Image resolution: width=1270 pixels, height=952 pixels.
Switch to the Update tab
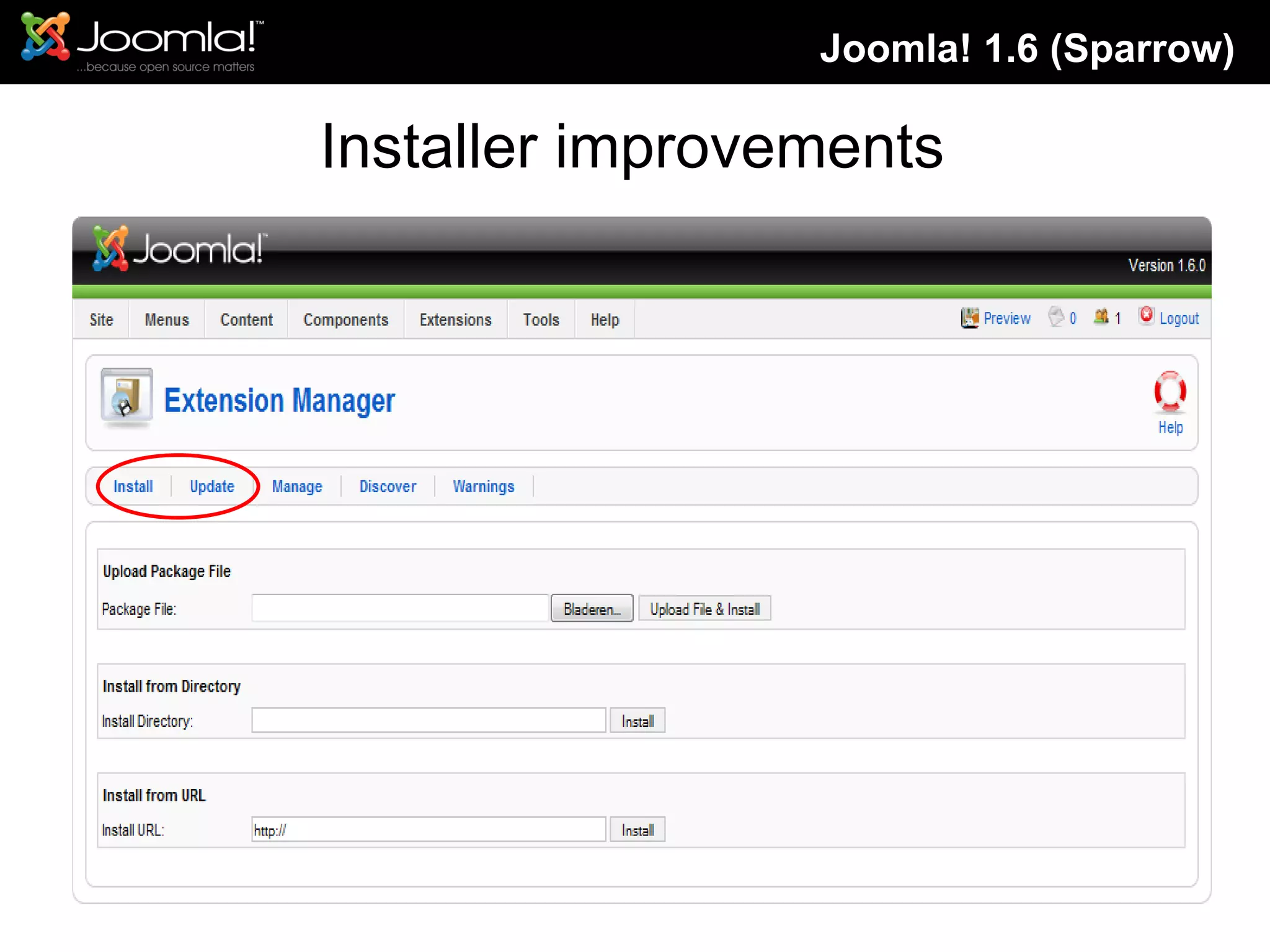click(212, 487)
